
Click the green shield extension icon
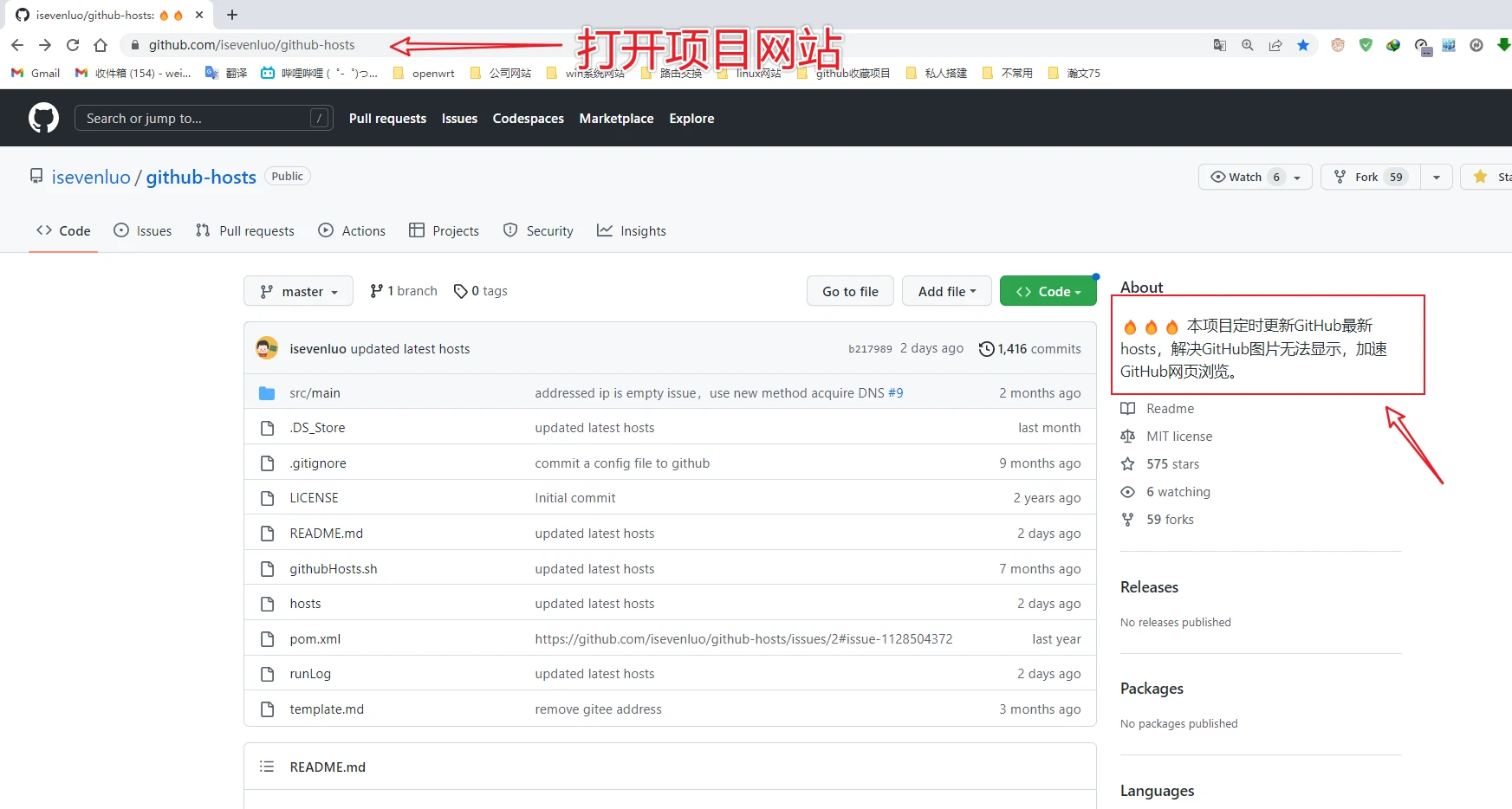click(x=1366, y=45)
